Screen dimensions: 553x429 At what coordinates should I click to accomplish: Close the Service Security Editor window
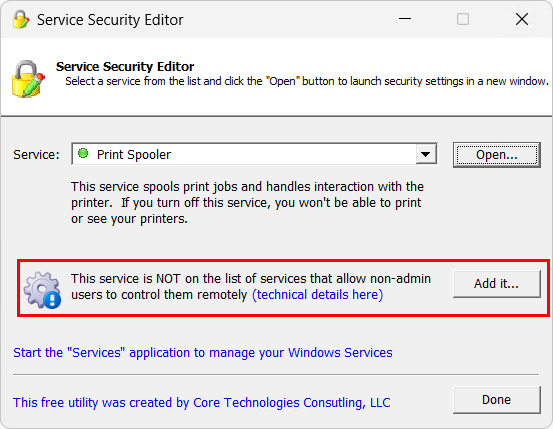522,19
